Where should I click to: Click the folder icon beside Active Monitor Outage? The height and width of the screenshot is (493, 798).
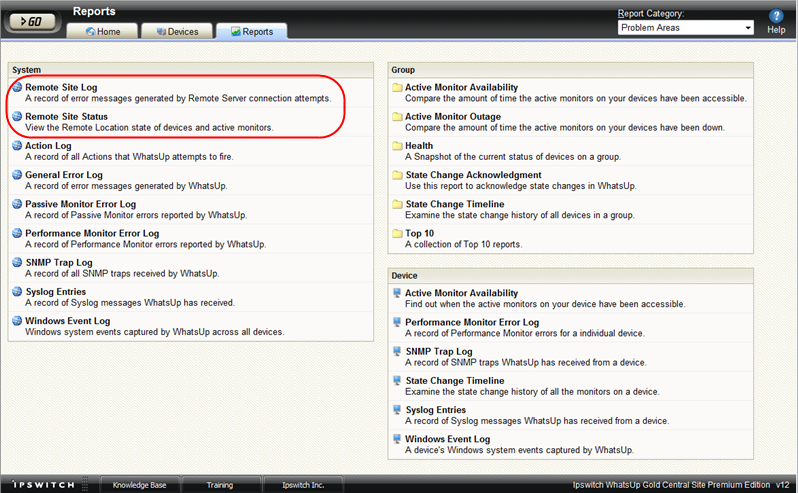click(x=397, y=117)
